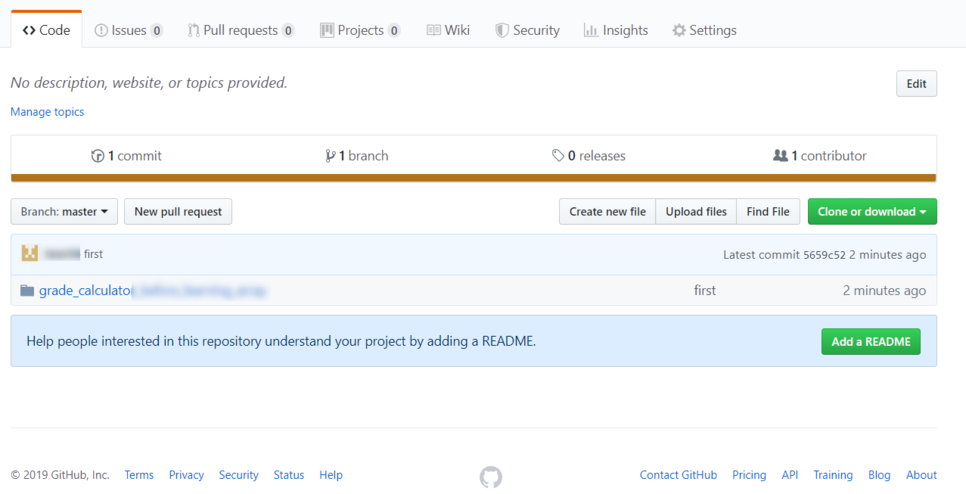Image resolution: width=966 pixels, height=494 pixels.
Task: View the 1 contributor link
Action: (820, 156)
